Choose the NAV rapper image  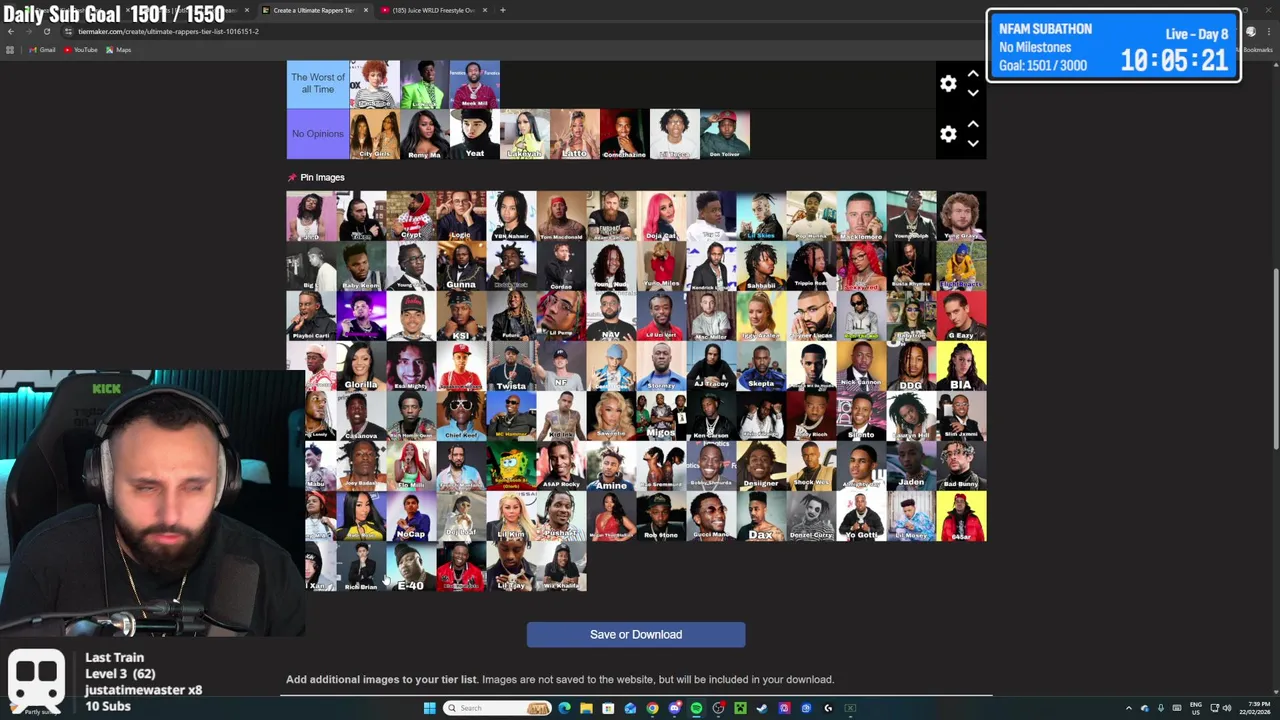611,316
